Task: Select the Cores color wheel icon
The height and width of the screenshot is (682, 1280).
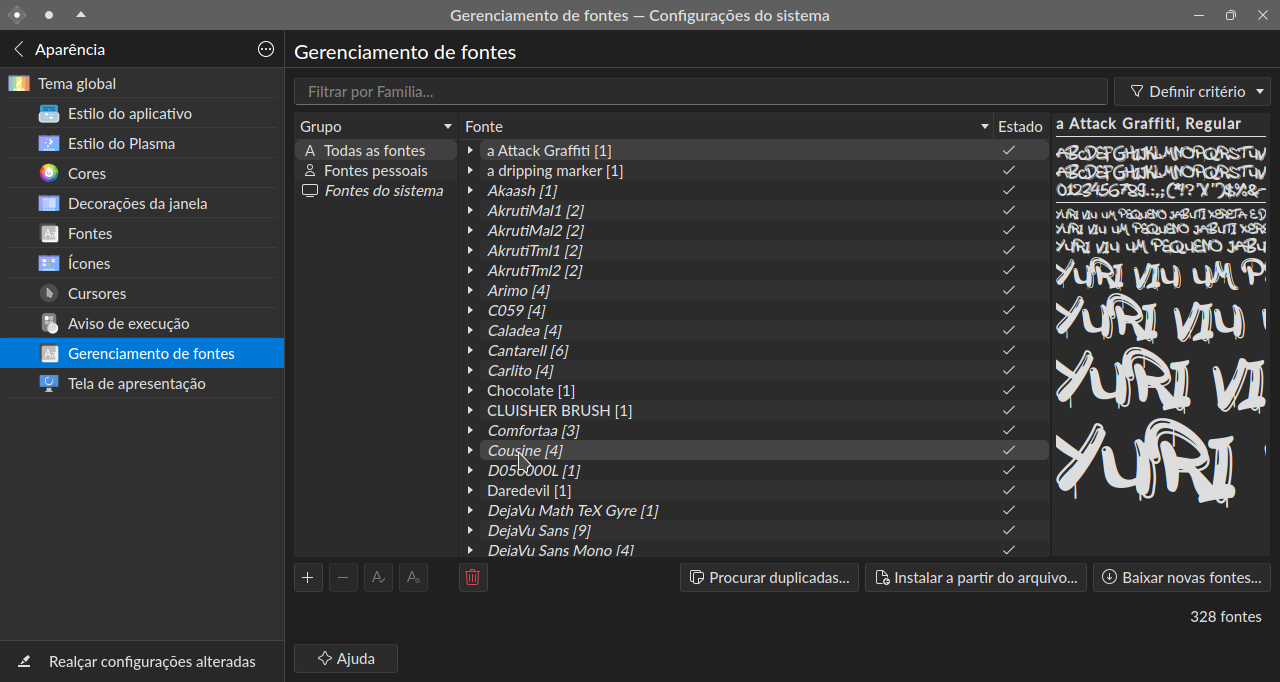Action: [49, 174]
